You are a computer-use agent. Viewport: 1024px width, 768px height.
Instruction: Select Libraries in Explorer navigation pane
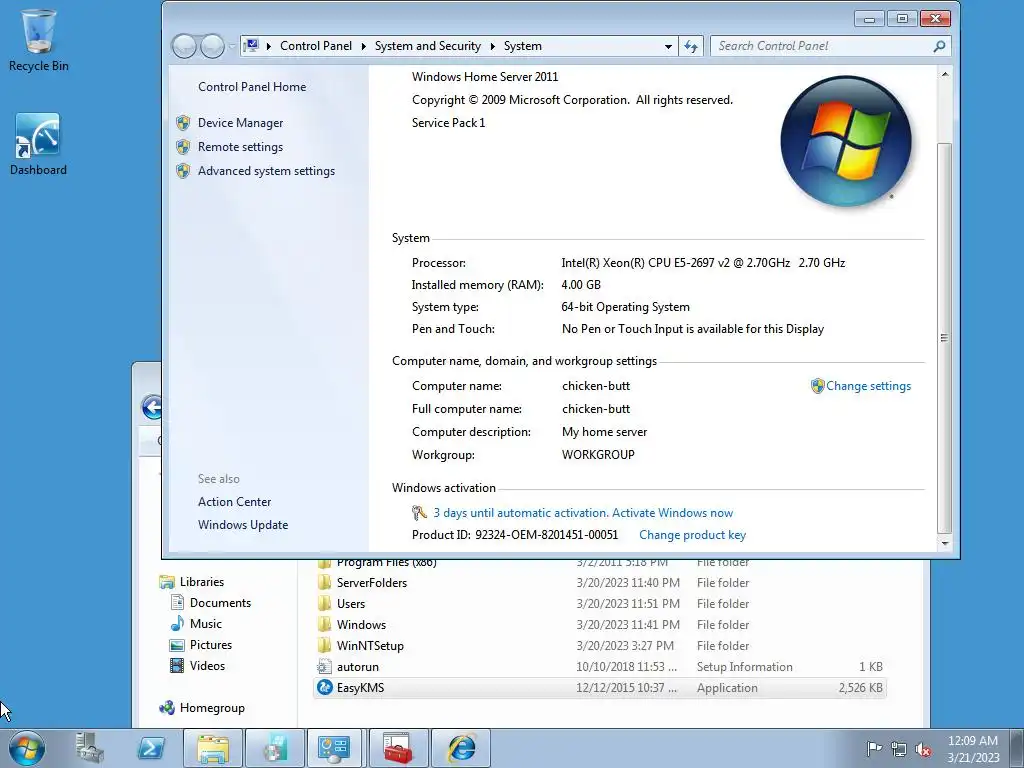pyautogui.click(x=202, y=582)
